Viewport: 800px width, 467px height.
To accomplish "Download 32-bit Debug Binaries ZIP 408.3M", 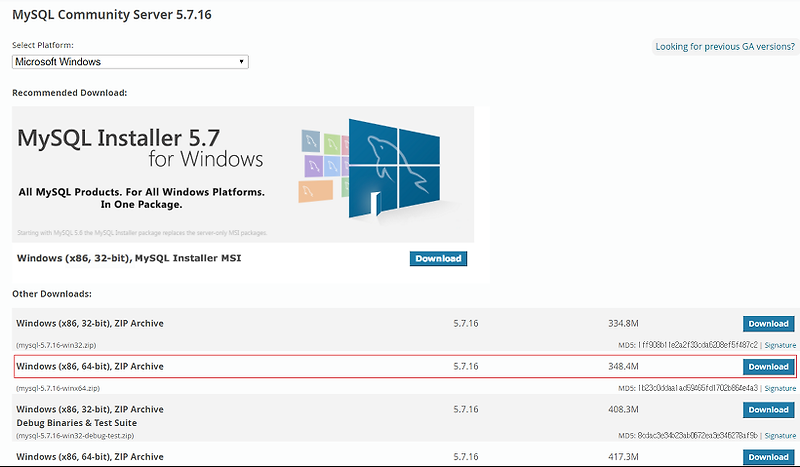I will 768,409.
